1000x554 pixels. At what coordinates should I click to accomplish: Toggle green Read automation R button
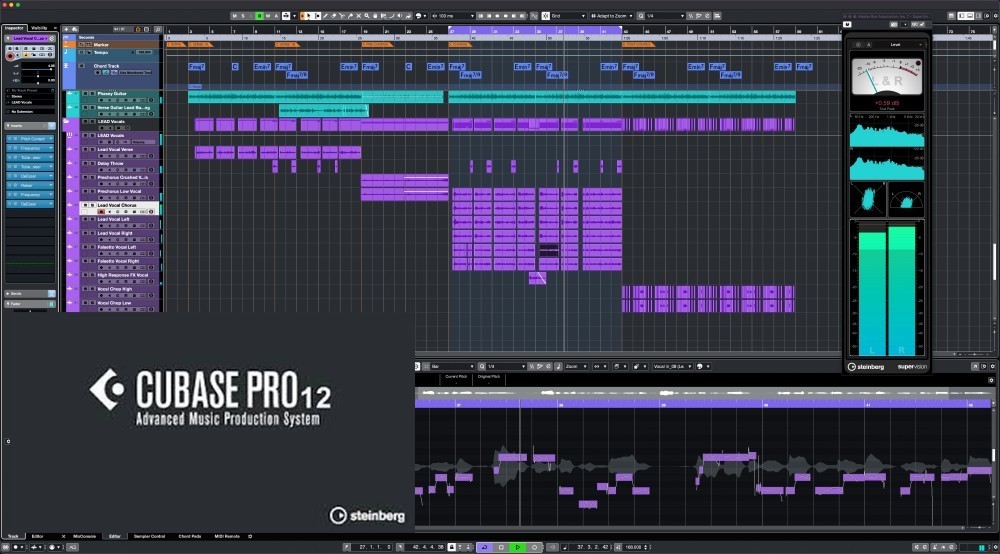coord(260,16)
